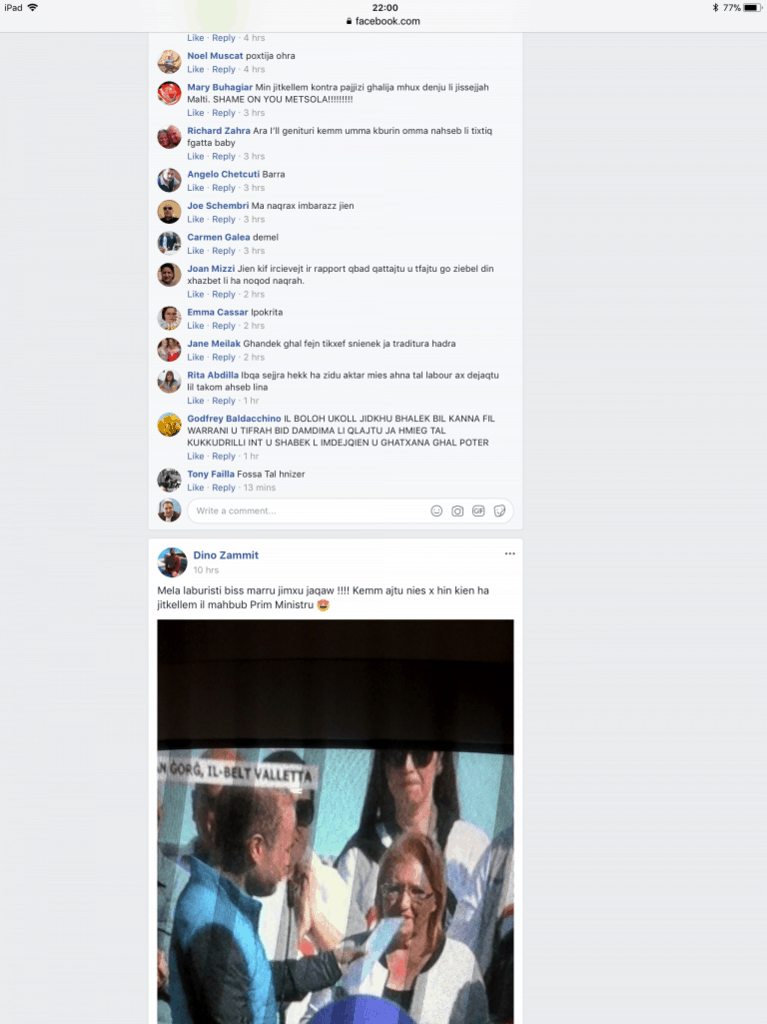Open the 10 hrs post timestamp
767x1024 pixels.
[206, 570]
